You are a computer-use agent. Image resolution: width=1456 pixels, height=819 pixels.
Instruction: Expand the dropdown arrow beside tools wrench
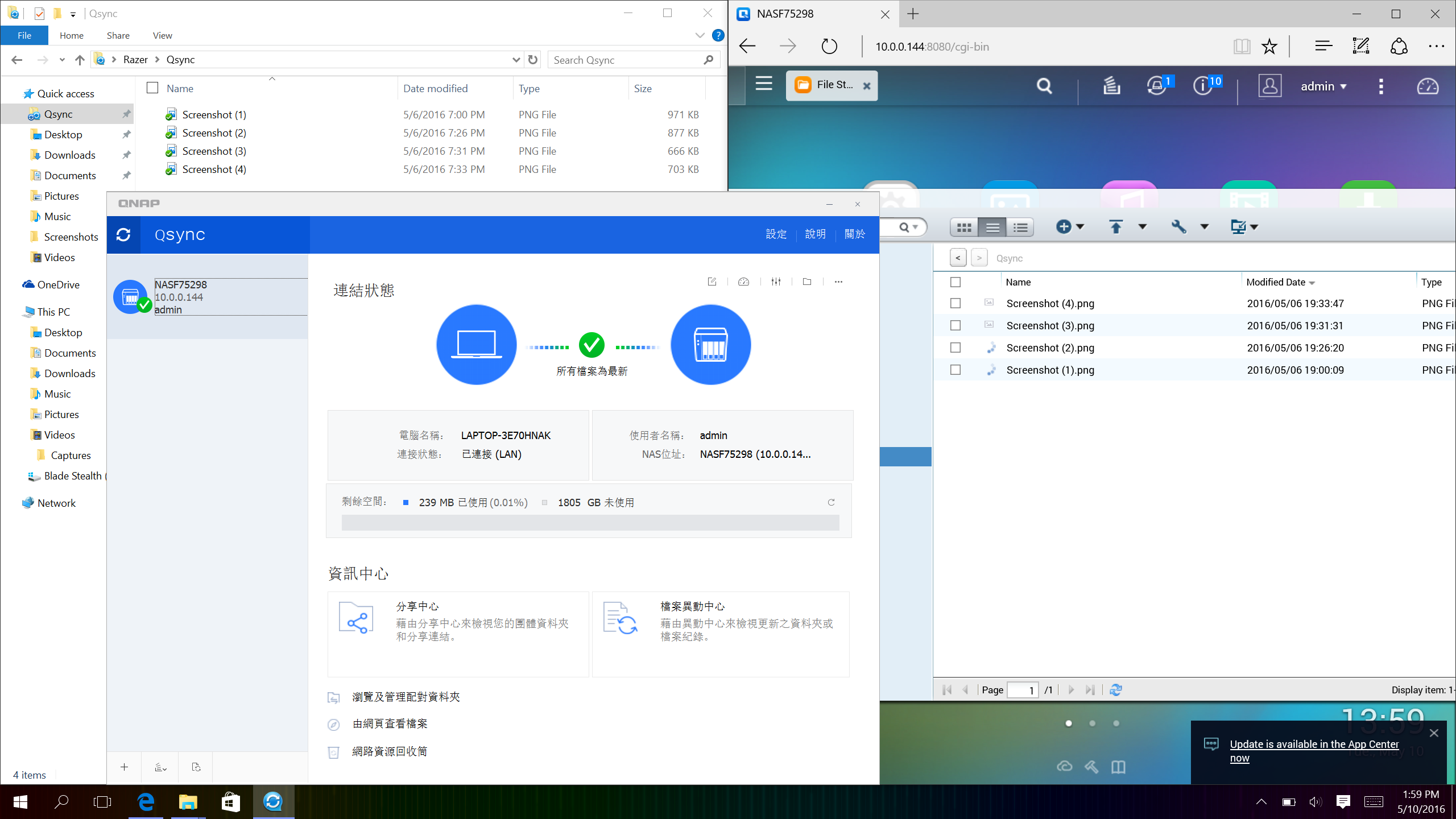pos(1204,227)
